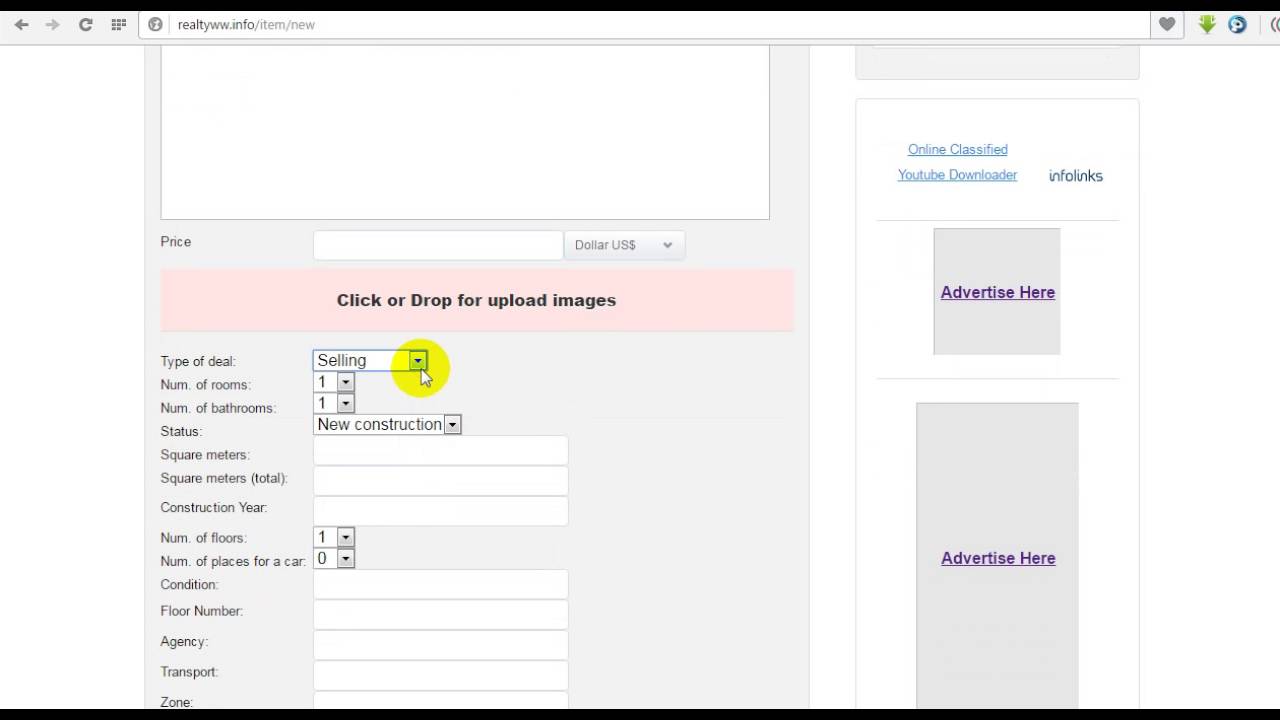Expand the Num. of floors dropdown
Image resolution: width=1280 pixels, height=720 pixels.
point(334,537)
